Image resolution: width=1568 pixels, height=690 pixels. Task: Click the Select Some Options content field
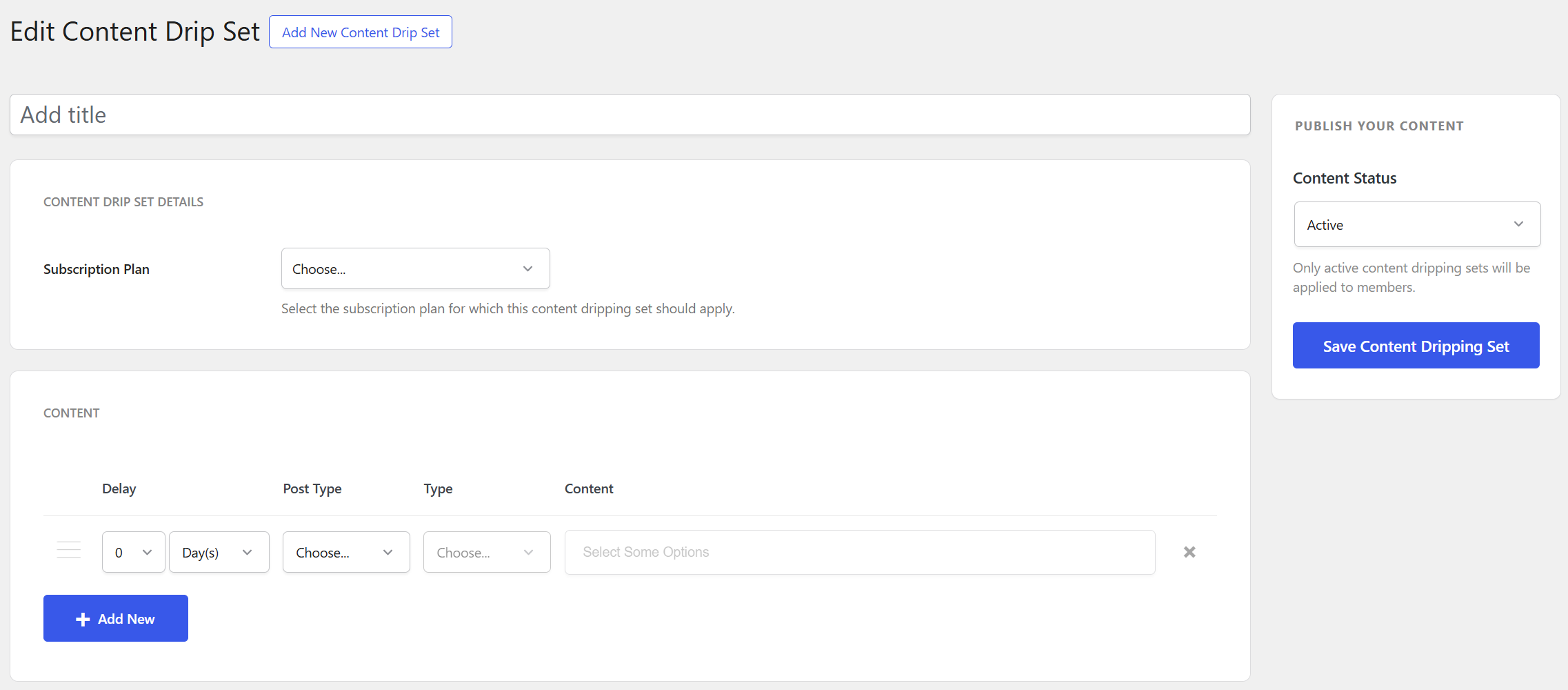[x=860, y=552]
